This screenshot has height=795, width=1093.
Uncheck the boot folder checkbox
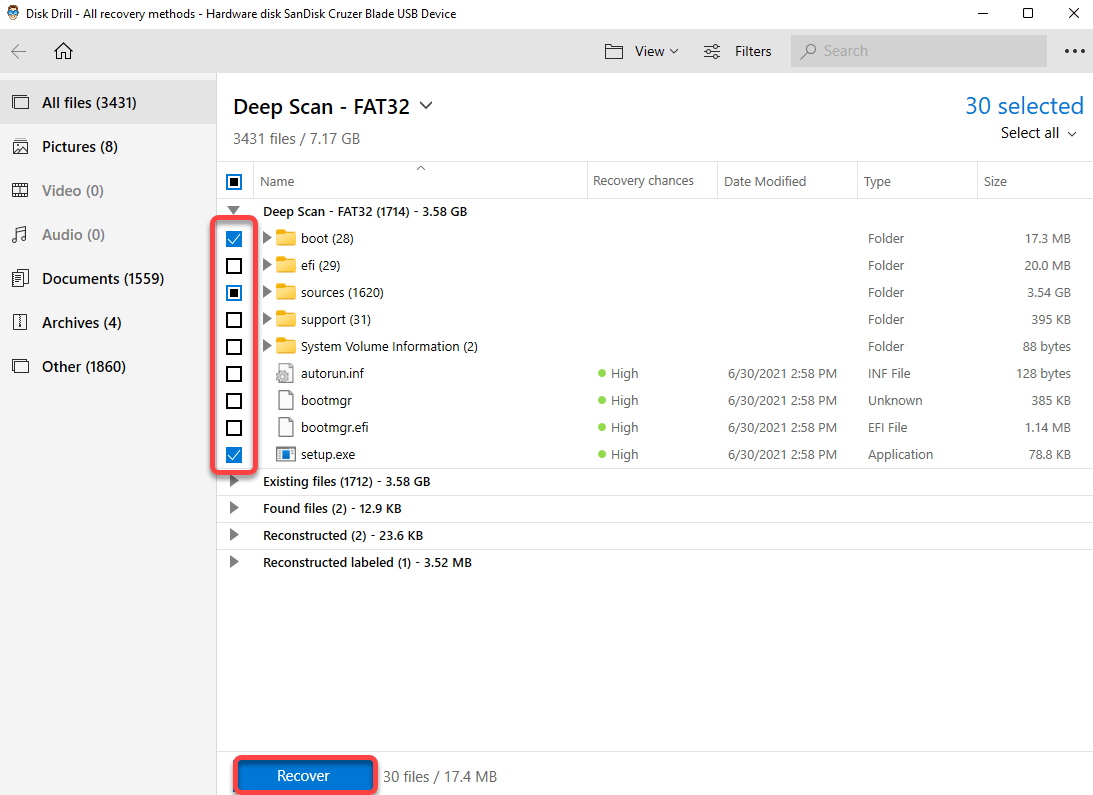[x=234, y=238]
